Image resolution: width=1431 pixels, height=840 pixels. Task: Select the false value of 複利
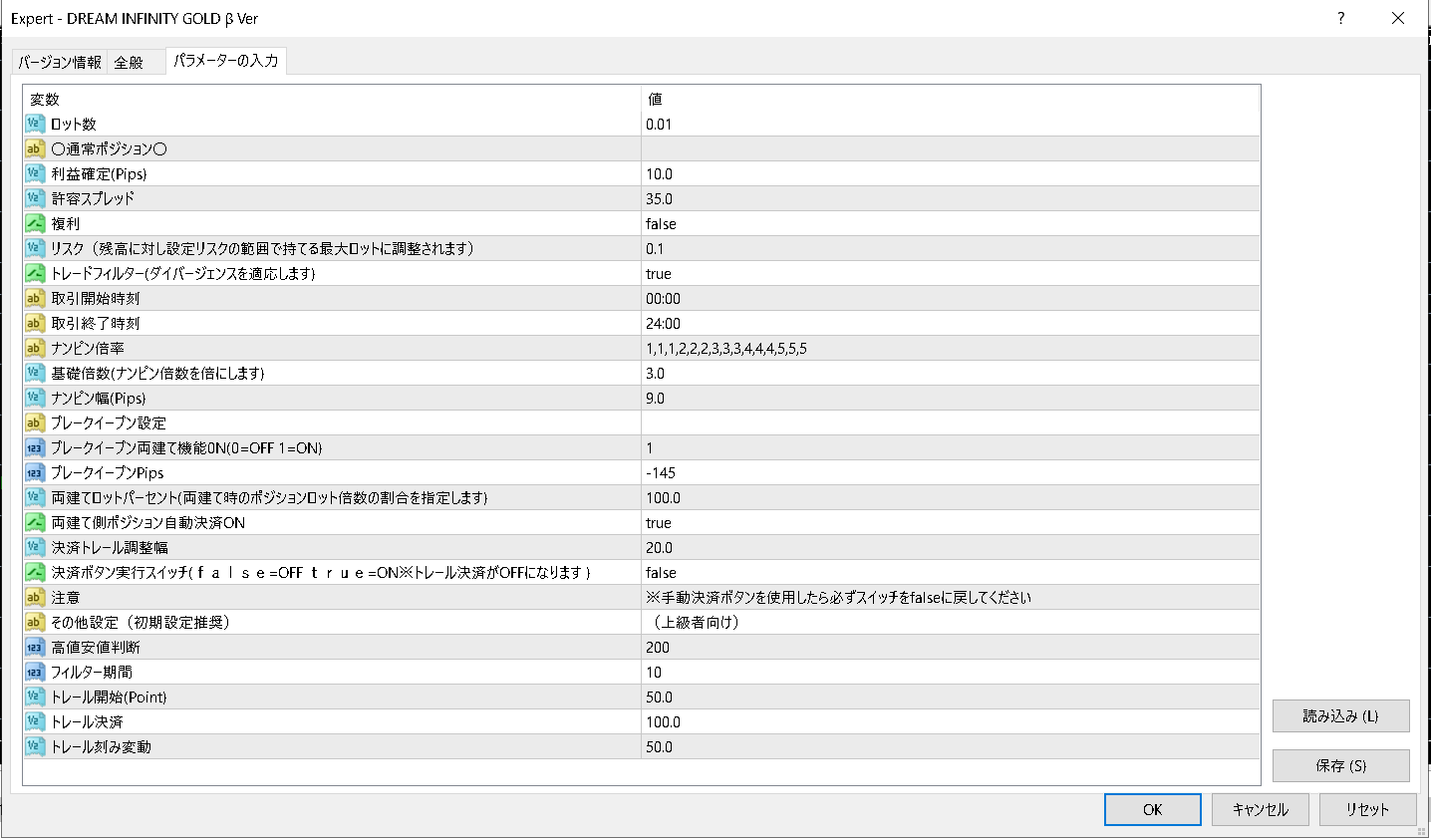661,223
